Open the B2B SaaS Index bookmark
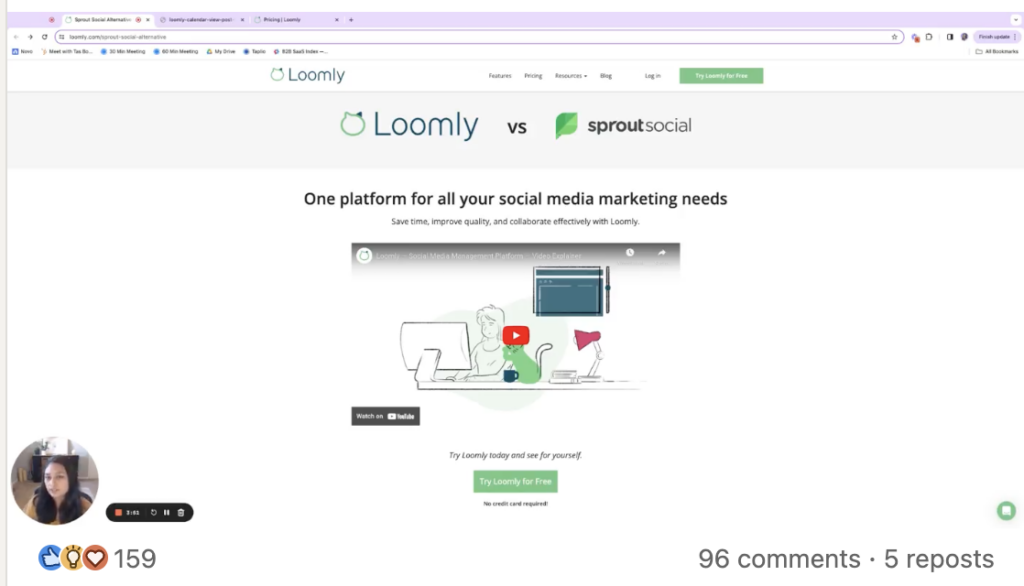The height and width of the screenshot is (586, 1024). pos(300,52)
